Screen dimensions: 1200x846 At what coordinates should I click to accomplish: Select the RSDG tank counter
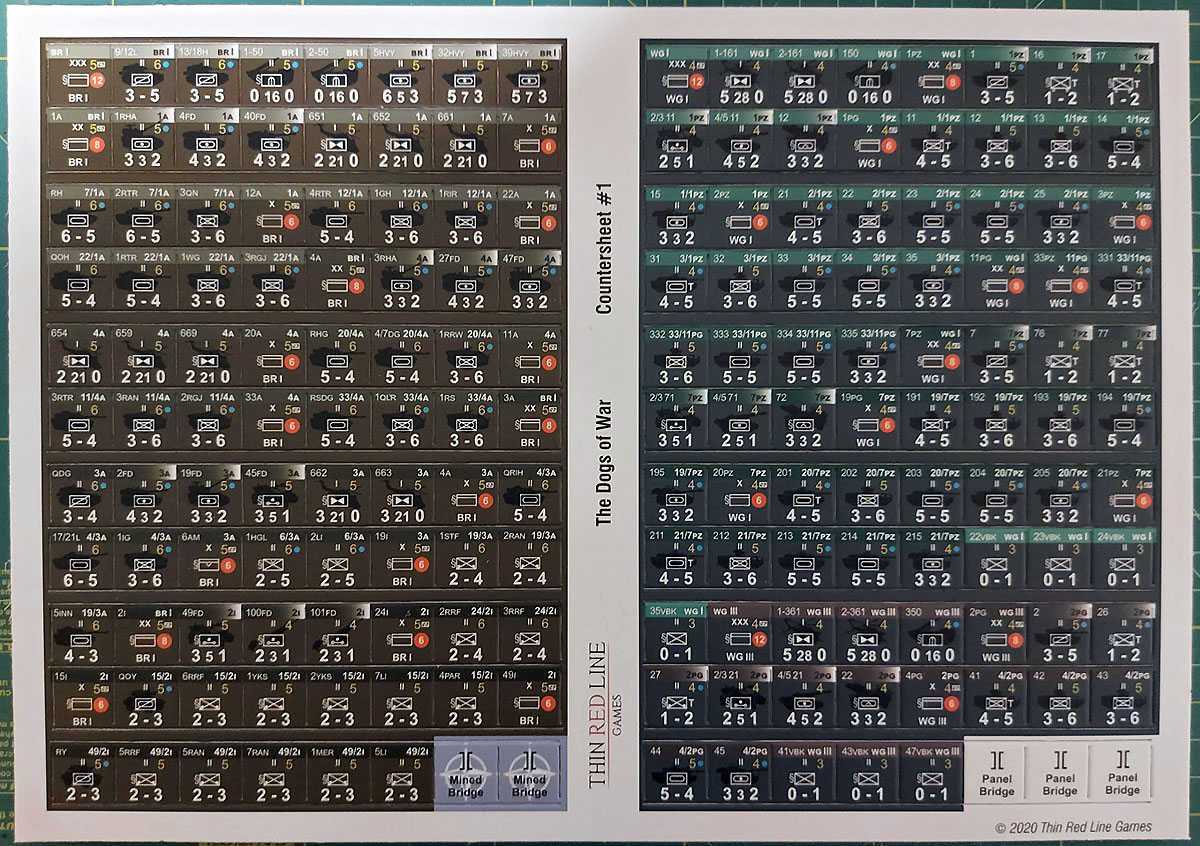[336, 419]
